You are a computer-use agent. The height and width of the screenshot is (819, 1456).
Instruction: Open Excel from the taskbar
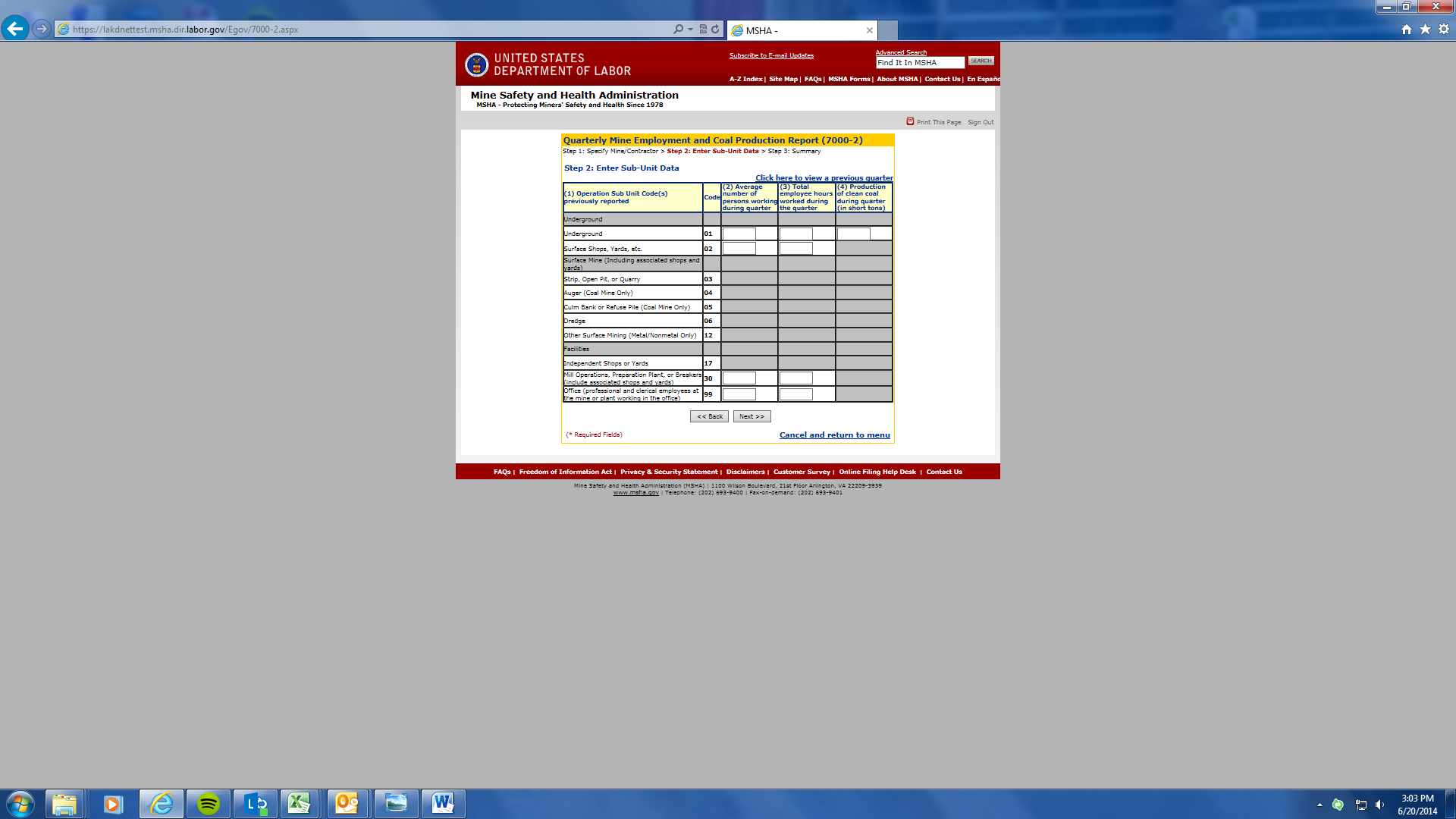(299, 803)
